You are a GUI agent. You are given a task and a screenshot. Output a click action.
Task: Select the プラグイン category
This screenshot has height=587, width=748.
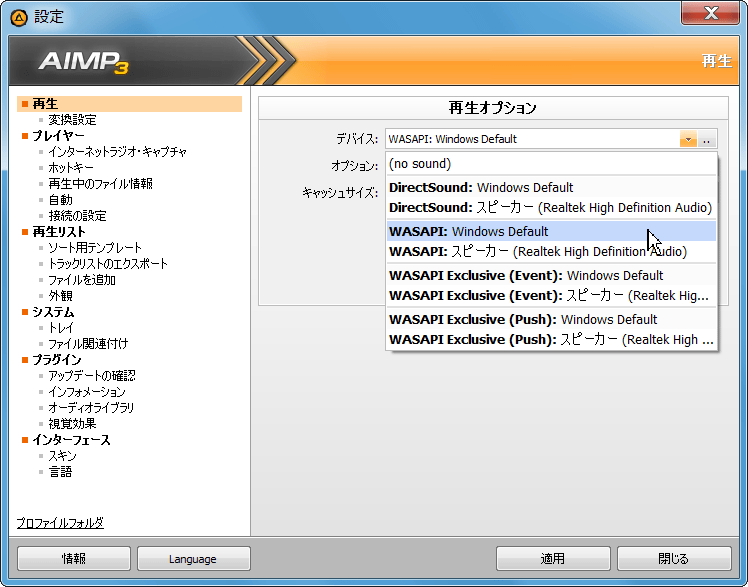point(57,360)
